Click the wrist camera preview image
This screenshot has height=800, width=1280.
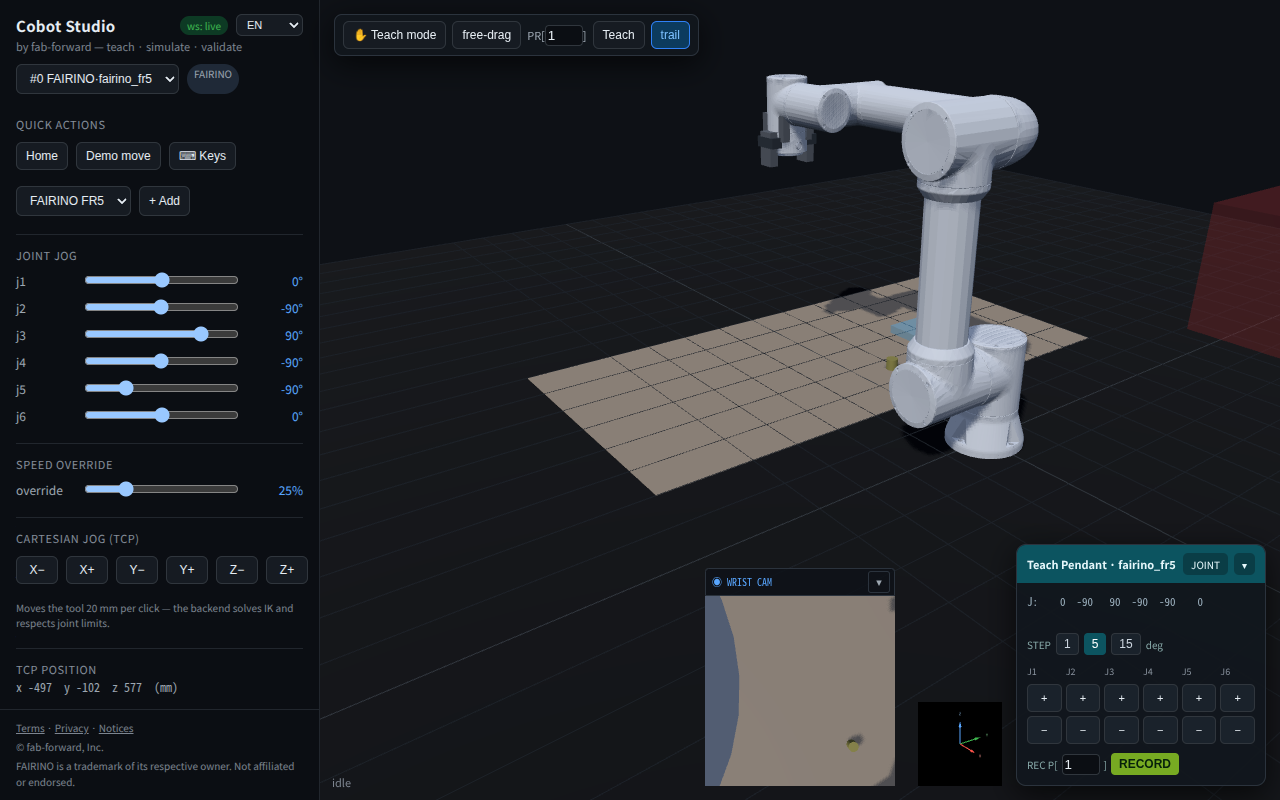[x=800, y=691]
